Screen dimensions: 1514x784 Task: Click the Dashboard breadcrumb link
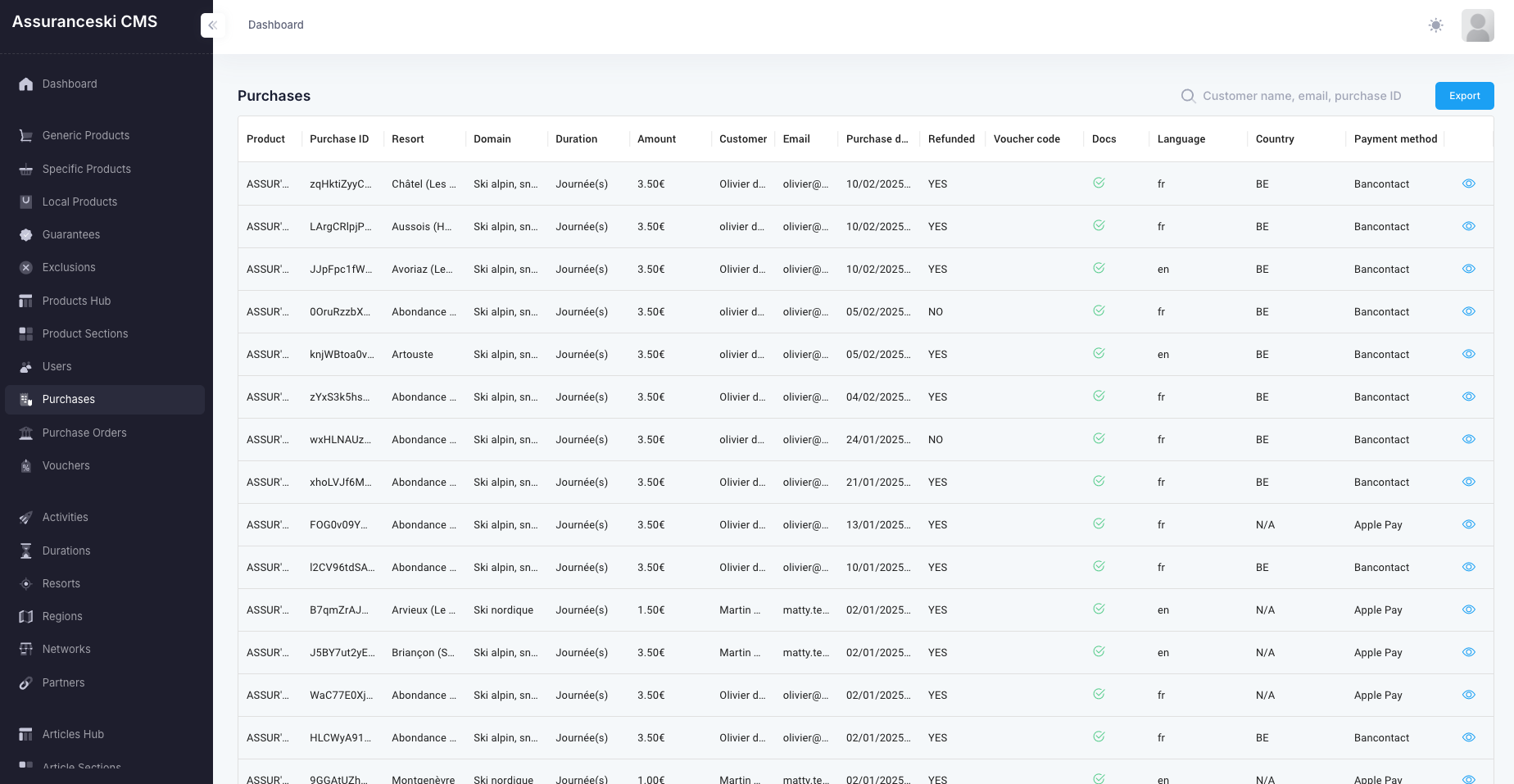pos(275,25)
